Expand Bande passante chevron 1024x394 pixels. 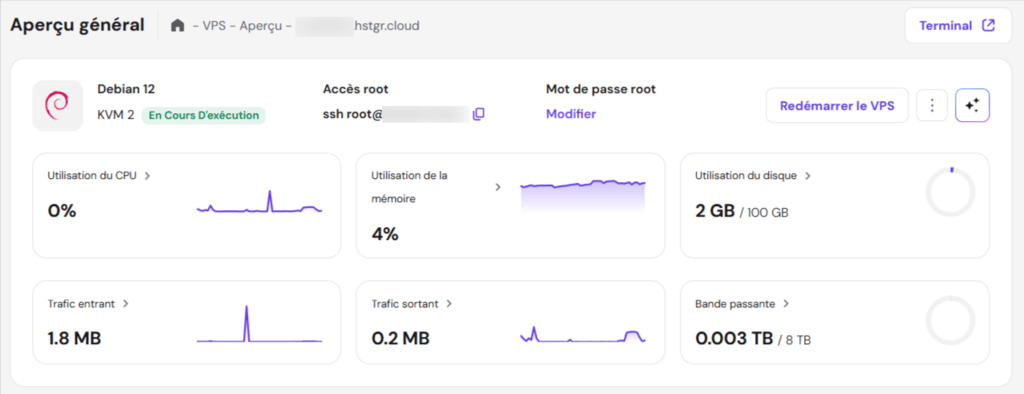[786, 304]
